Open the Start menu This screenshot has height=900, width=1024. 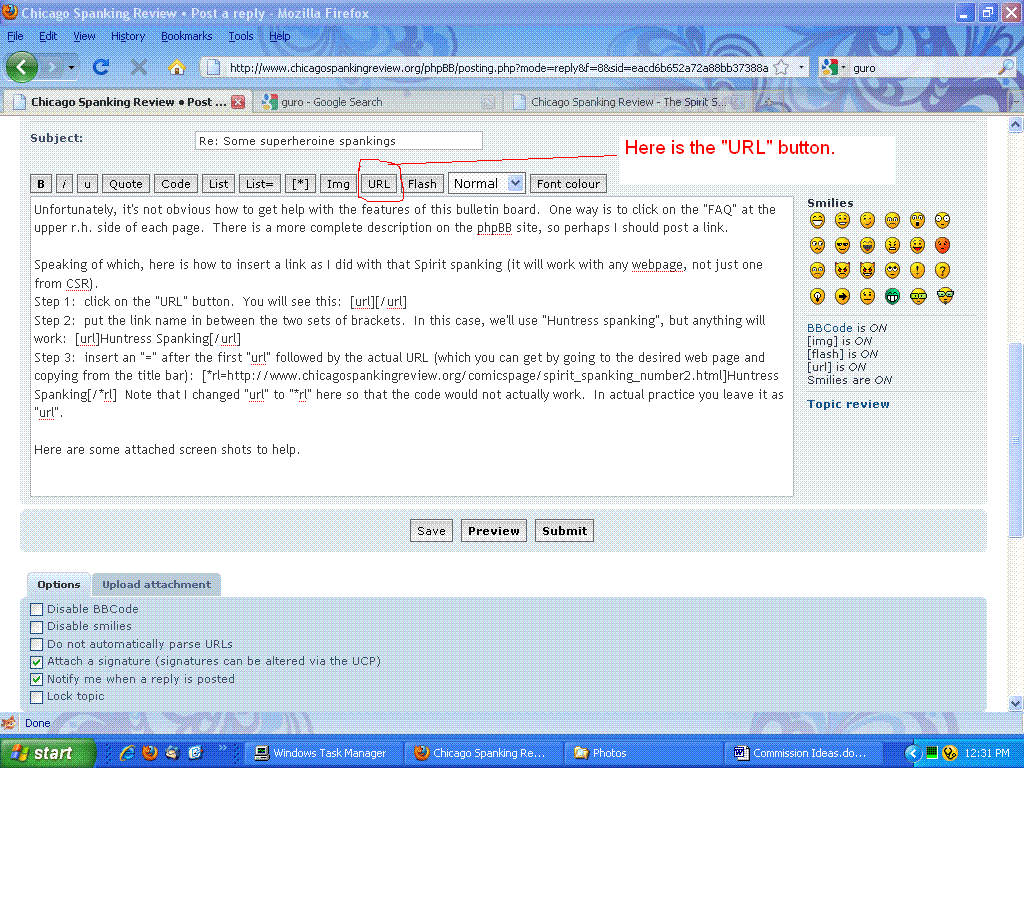click(x=47, y=753)
